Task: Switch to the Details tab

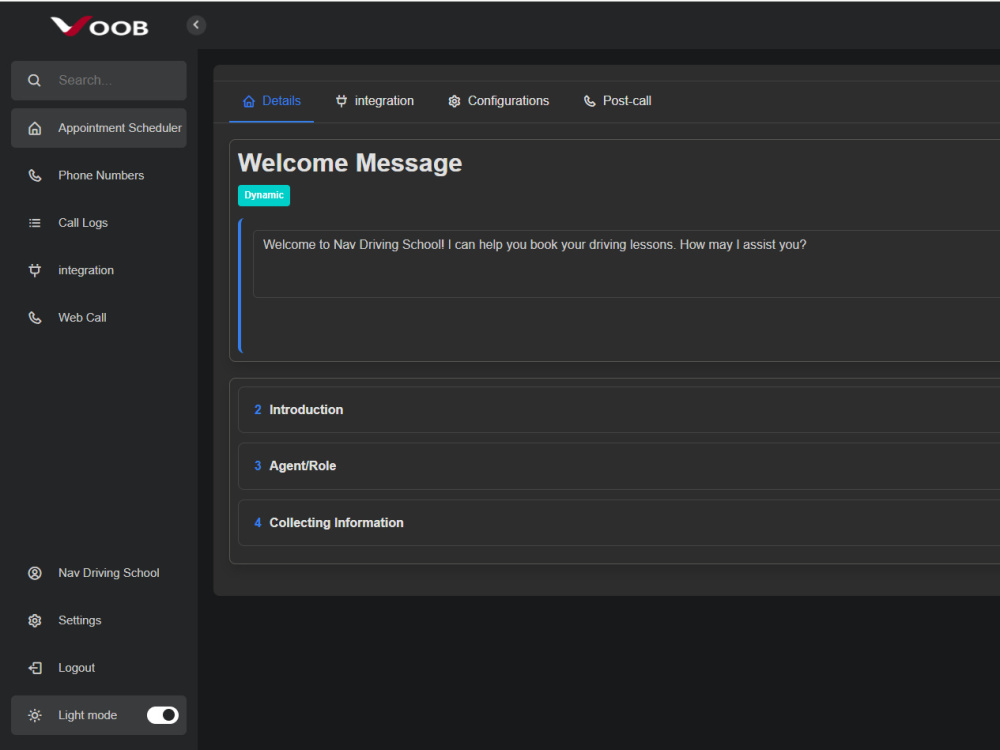Action: click(272, 101)
